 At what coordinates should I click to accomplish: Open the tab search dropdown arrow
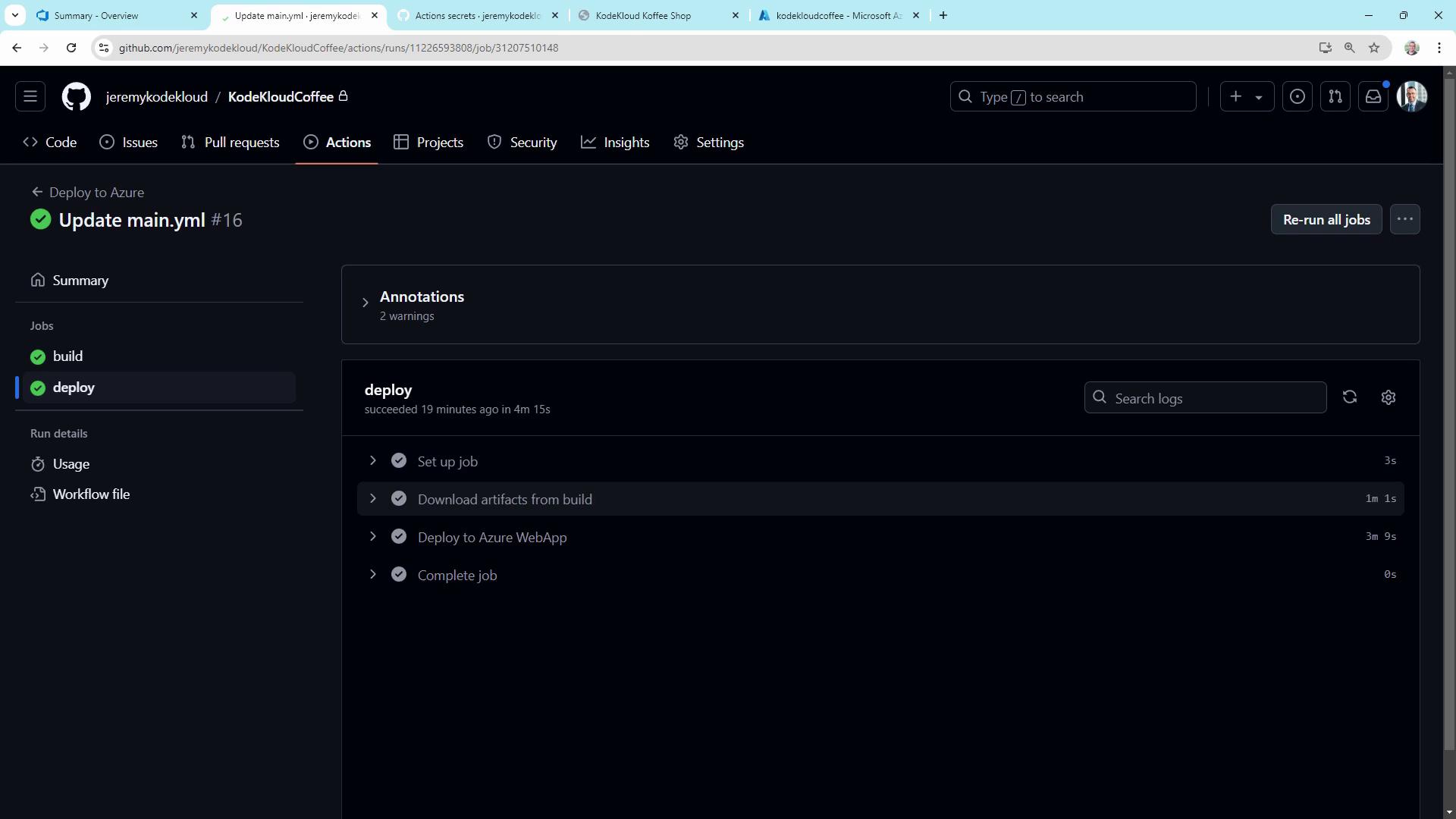(x=15, y=15)
